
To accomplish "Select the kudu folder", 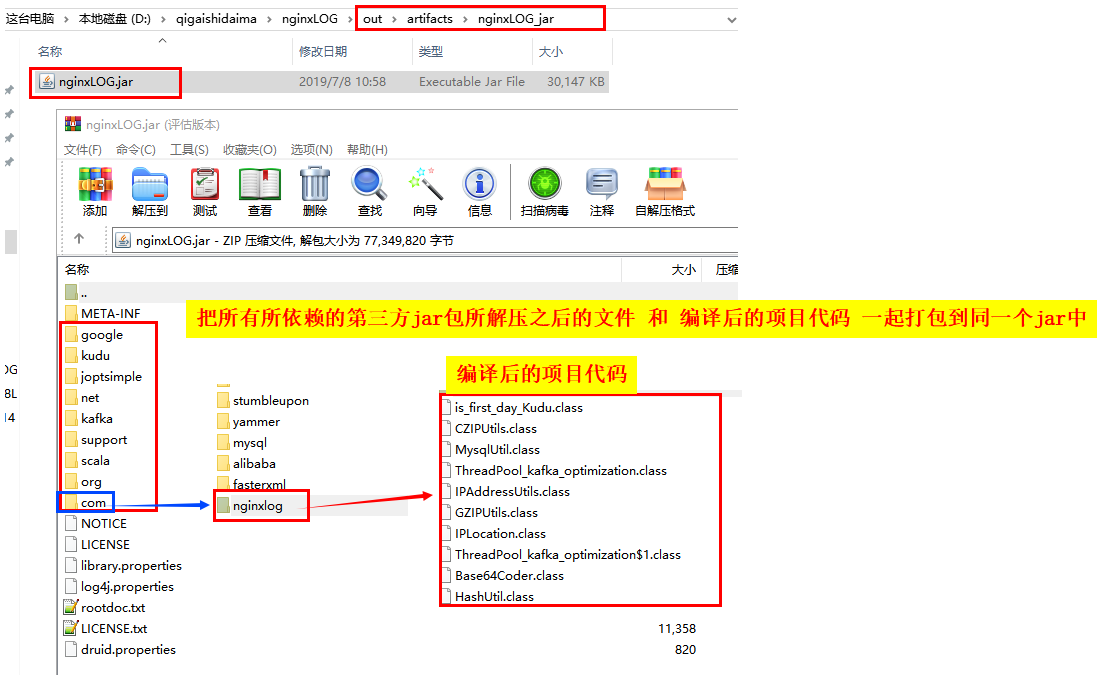I will (x=87, y=356).
